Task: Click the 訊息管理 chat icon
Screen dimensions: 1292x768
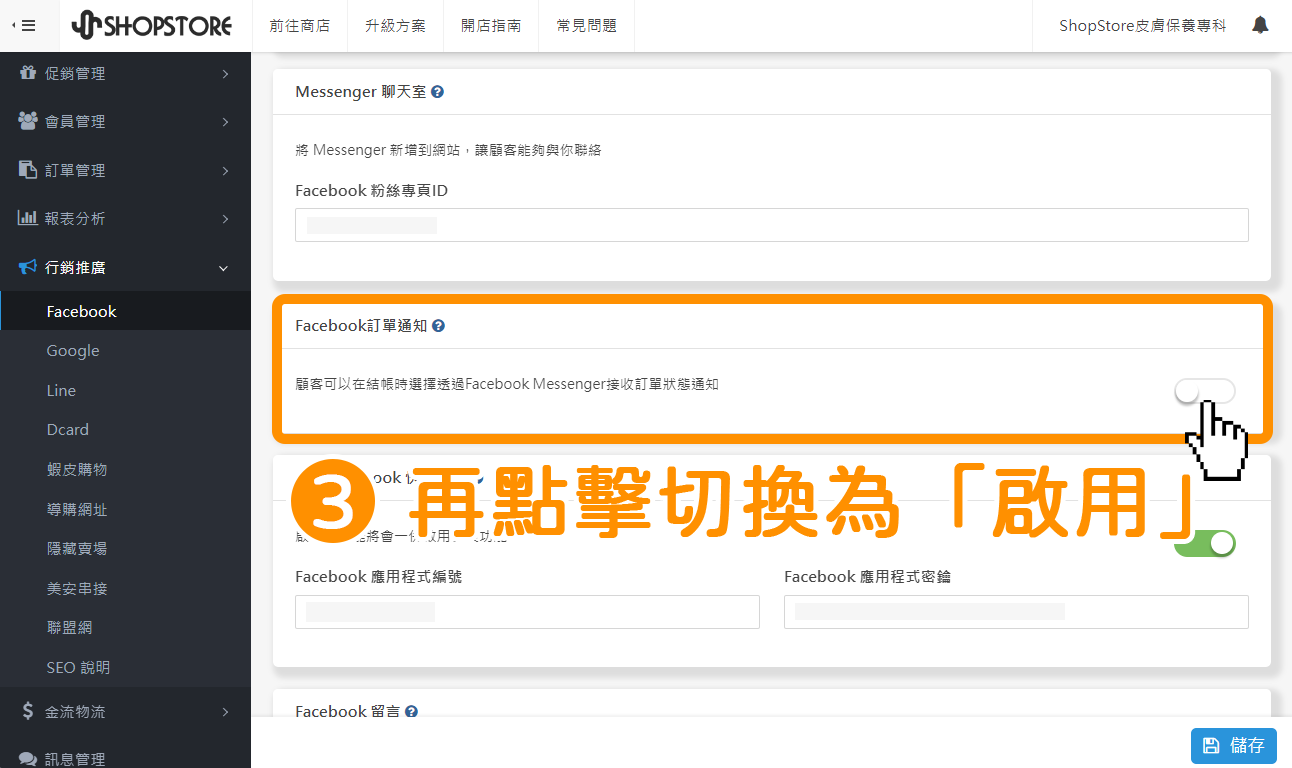Action: point(28,759)
